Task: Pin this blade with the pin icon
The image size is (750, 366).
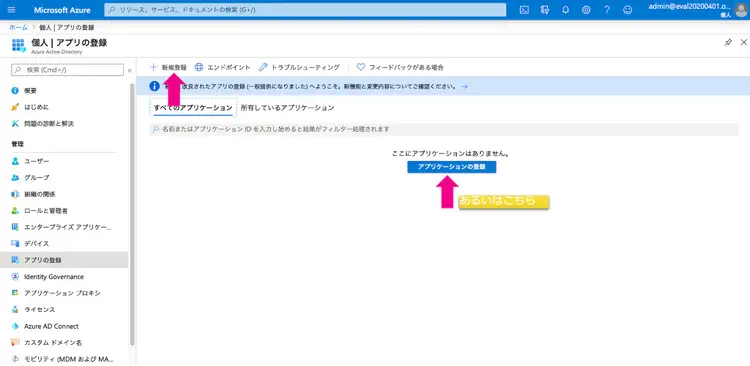Action: point(728,43)
